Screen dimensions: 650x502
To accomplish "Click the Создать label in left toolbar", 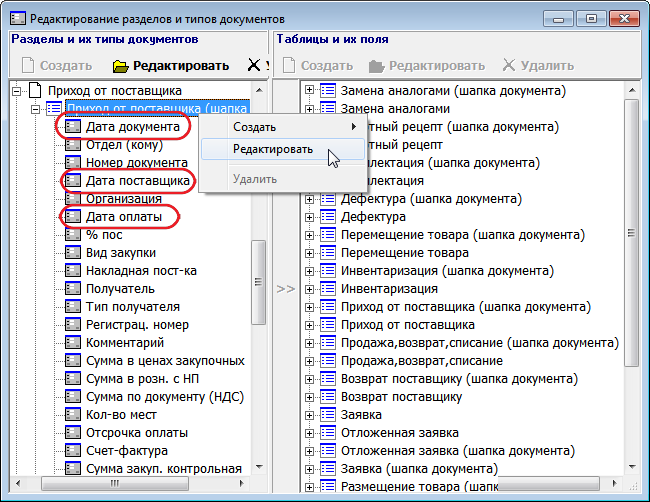I will 66,65.
